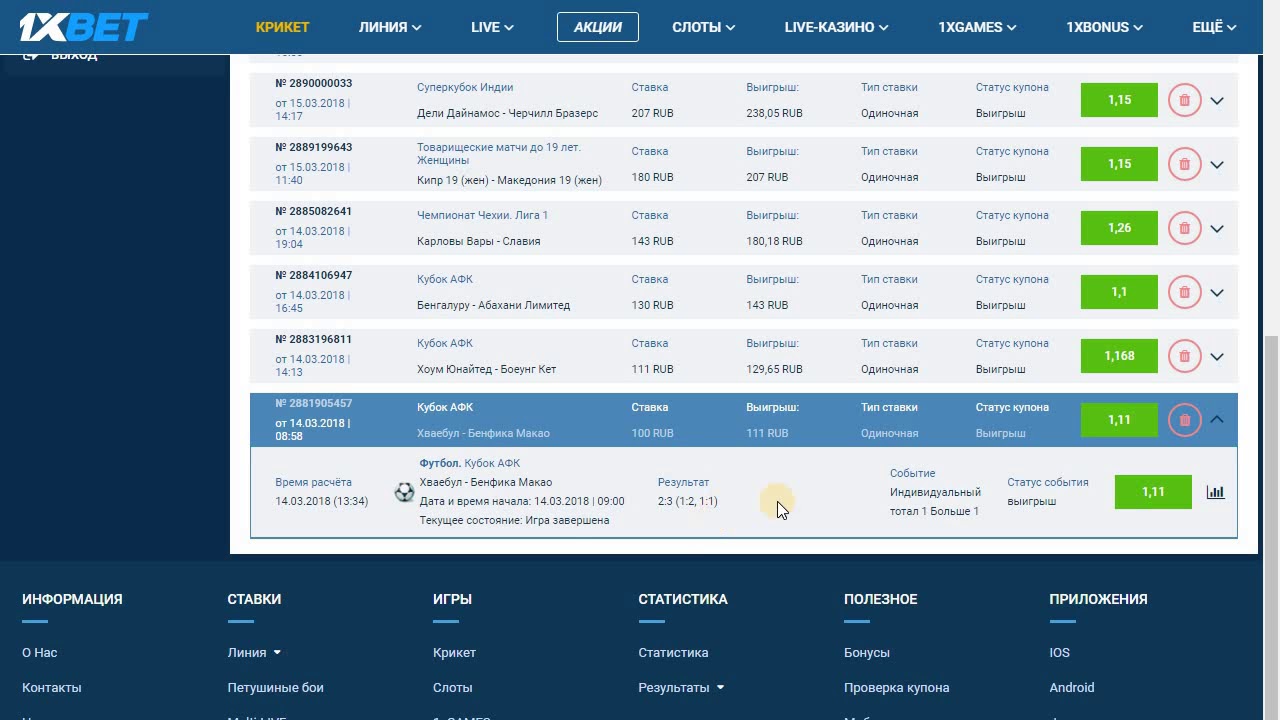Image resolution: width=1280 pixels, height=720 pixels.
Task: Expand coupon № 2890000033 details
Action: tap(1217, 100)
